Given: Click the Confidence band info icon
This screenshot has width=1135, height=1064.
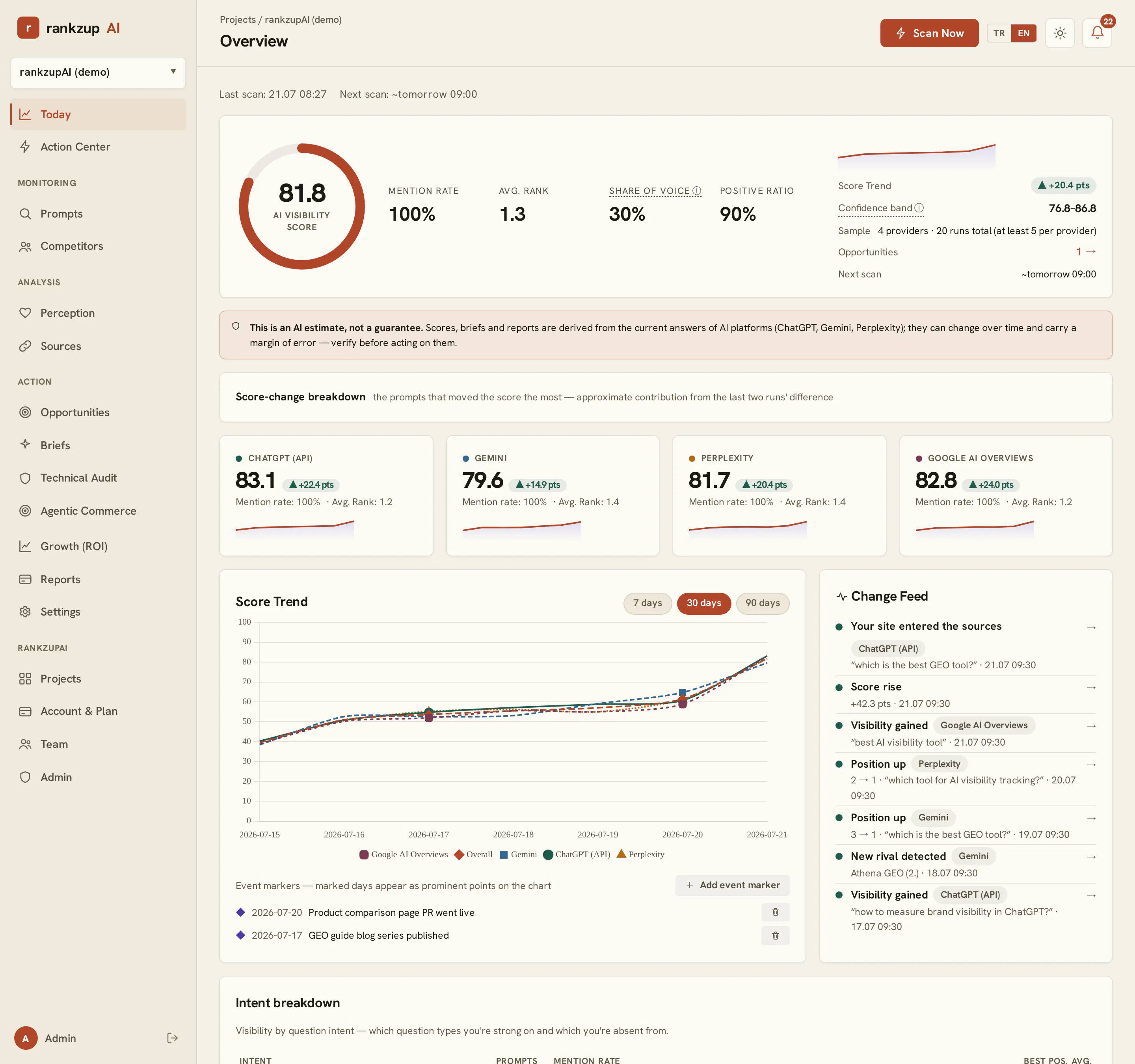Looking at the screenshot, I should pos(919,208).
